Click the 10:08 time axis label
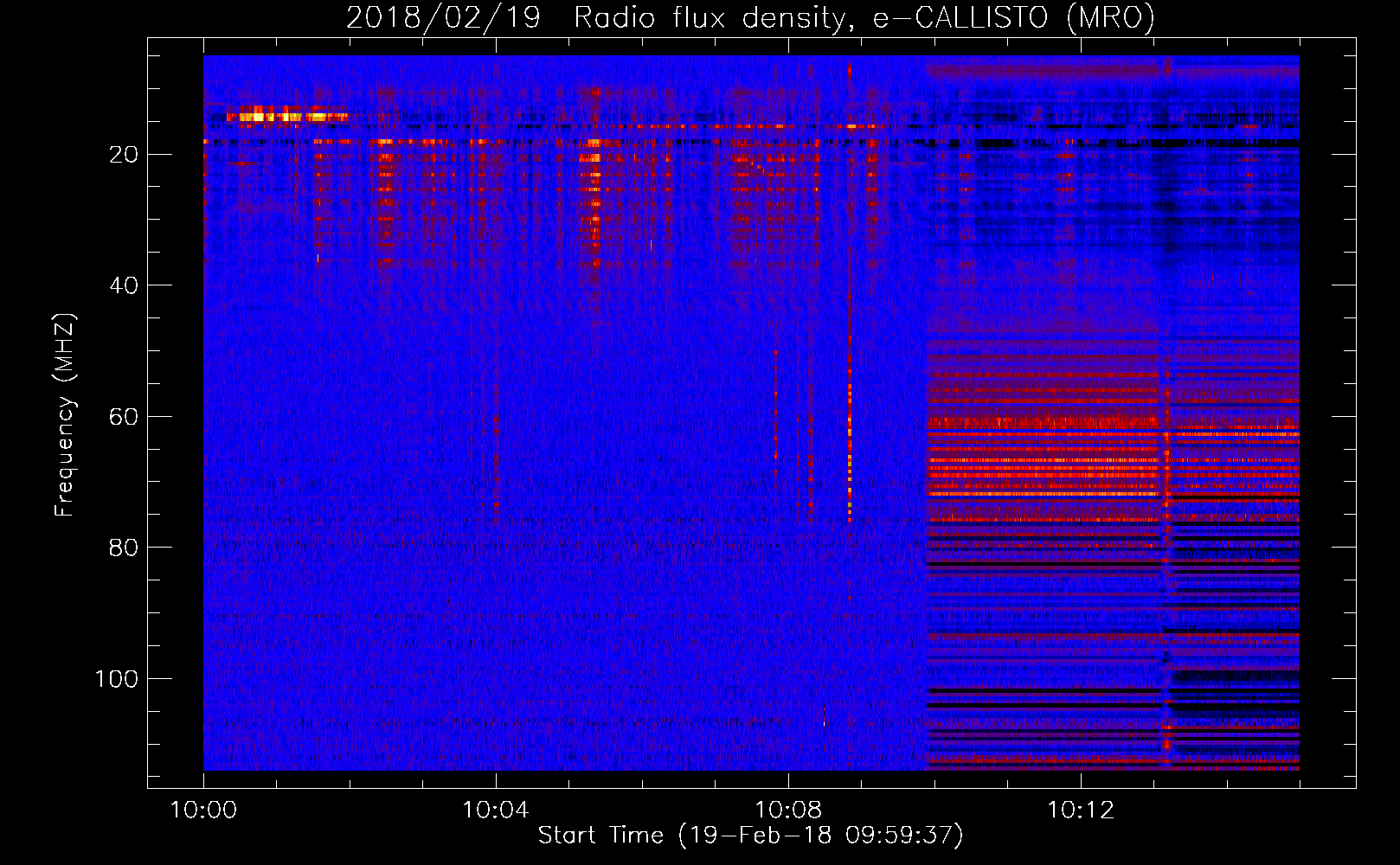This screenshot has width=1400, height=865. click(x=788, y=811)
